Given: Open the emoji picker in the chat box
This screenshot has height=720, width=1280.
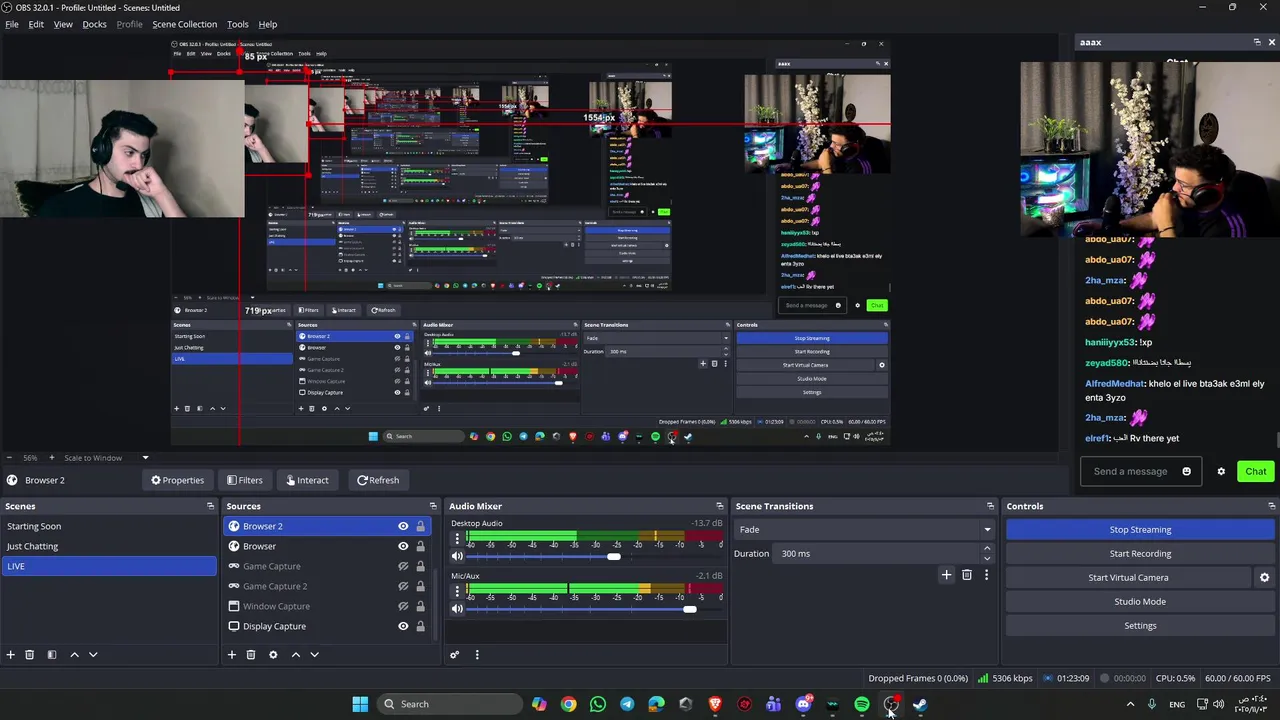Looking at the screenshot, I should point(1187,471).
